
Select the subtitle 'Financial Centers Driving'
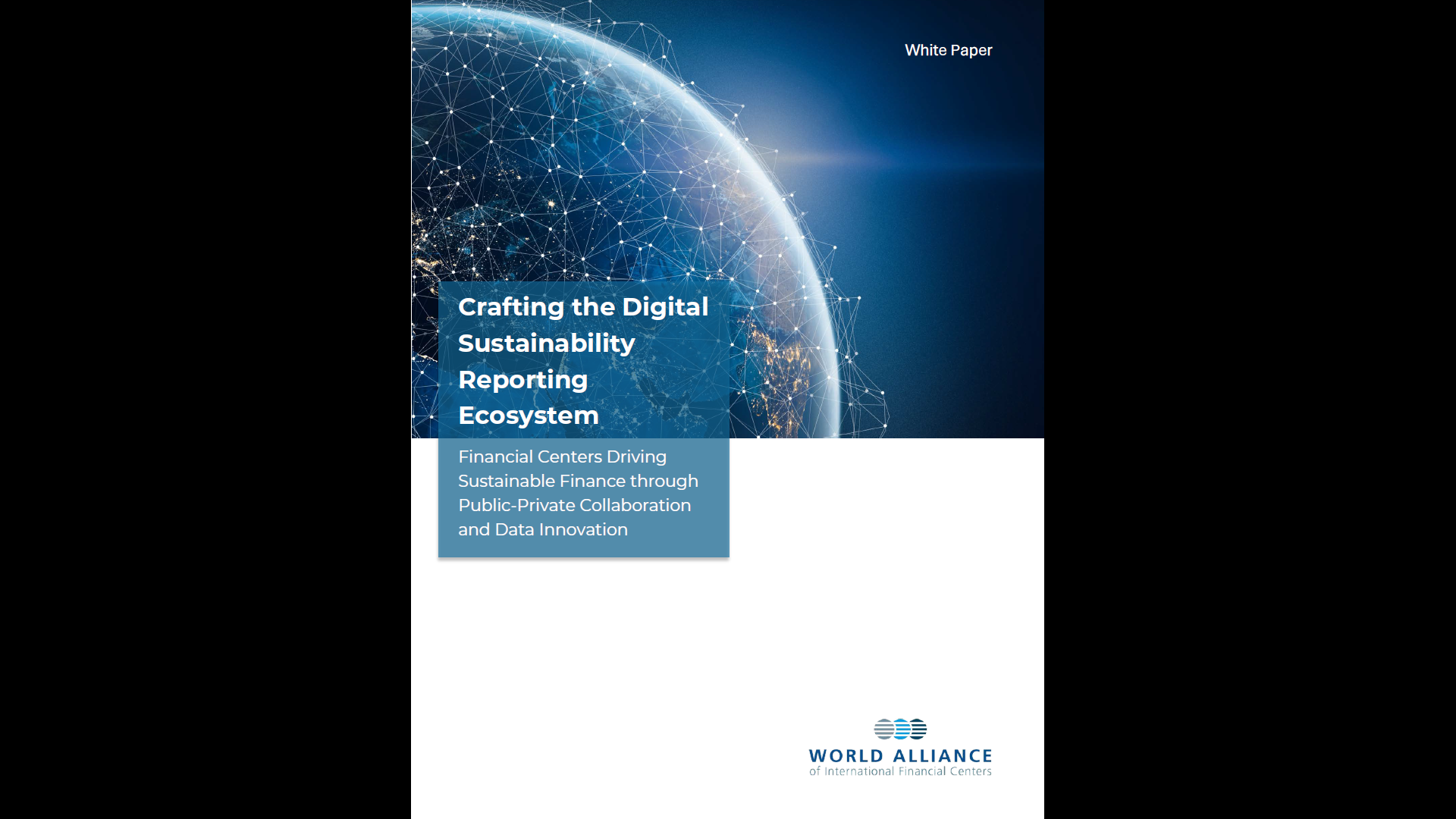563,457
